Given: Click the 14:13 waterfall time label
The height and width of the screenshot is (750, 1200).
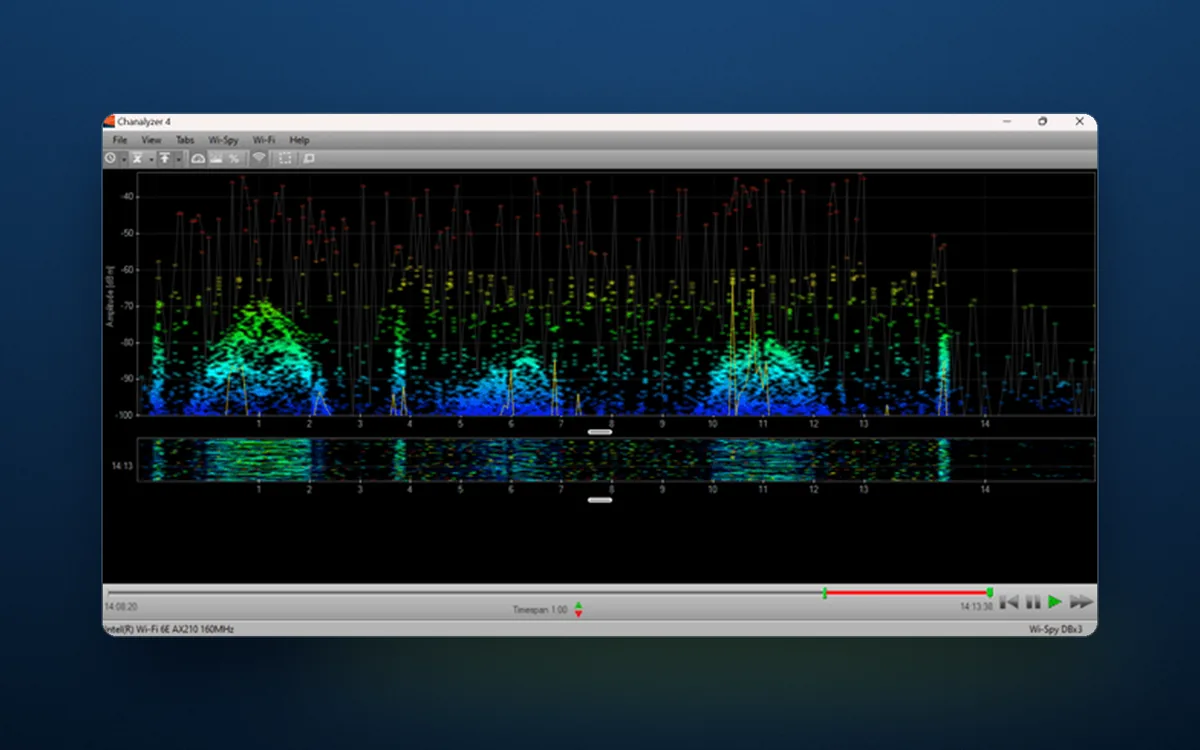Looking at the screenshot, I should click(x=122, y=466).
